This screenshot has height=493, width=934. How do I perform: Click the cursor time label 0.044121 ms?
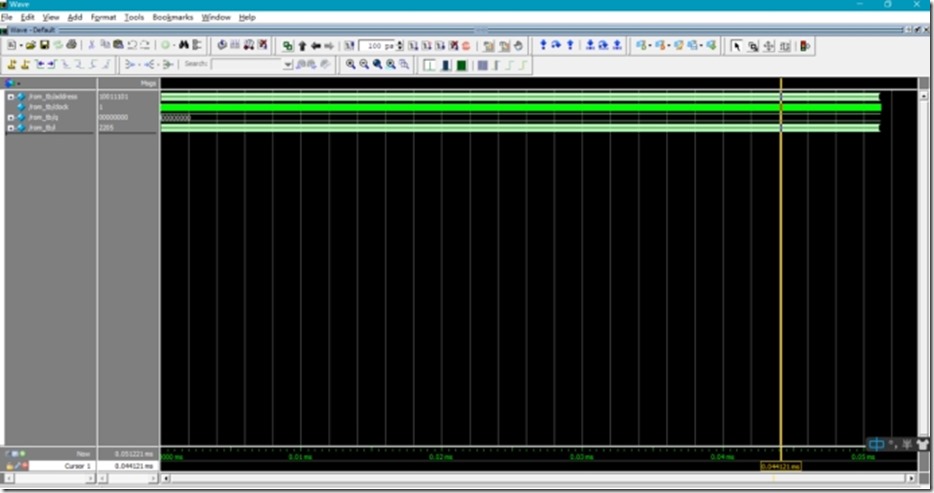pyautogui.click(x=780, y=466)
